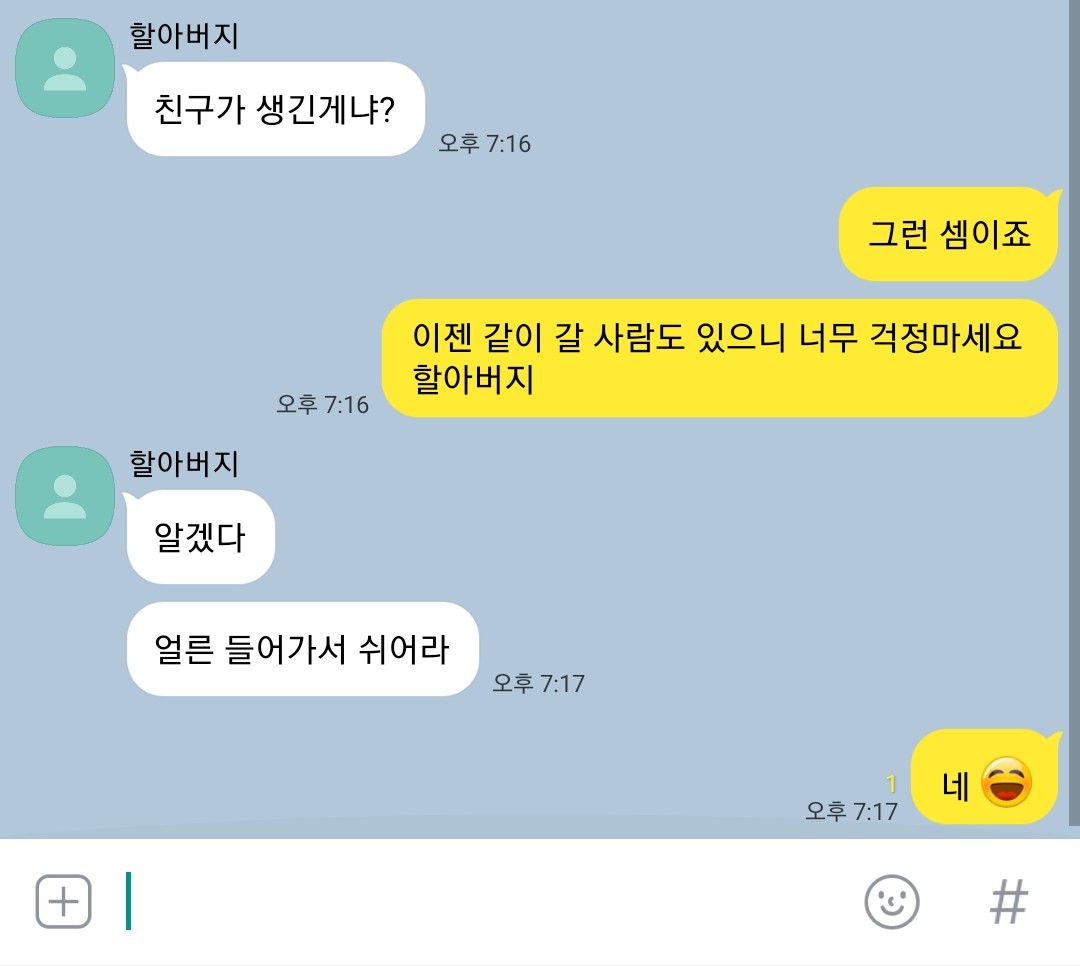This screenshot has height=966, width=1080.
Task: Select the '친구가 생긴게냐?' message bubble
Action: coord(275,109)
